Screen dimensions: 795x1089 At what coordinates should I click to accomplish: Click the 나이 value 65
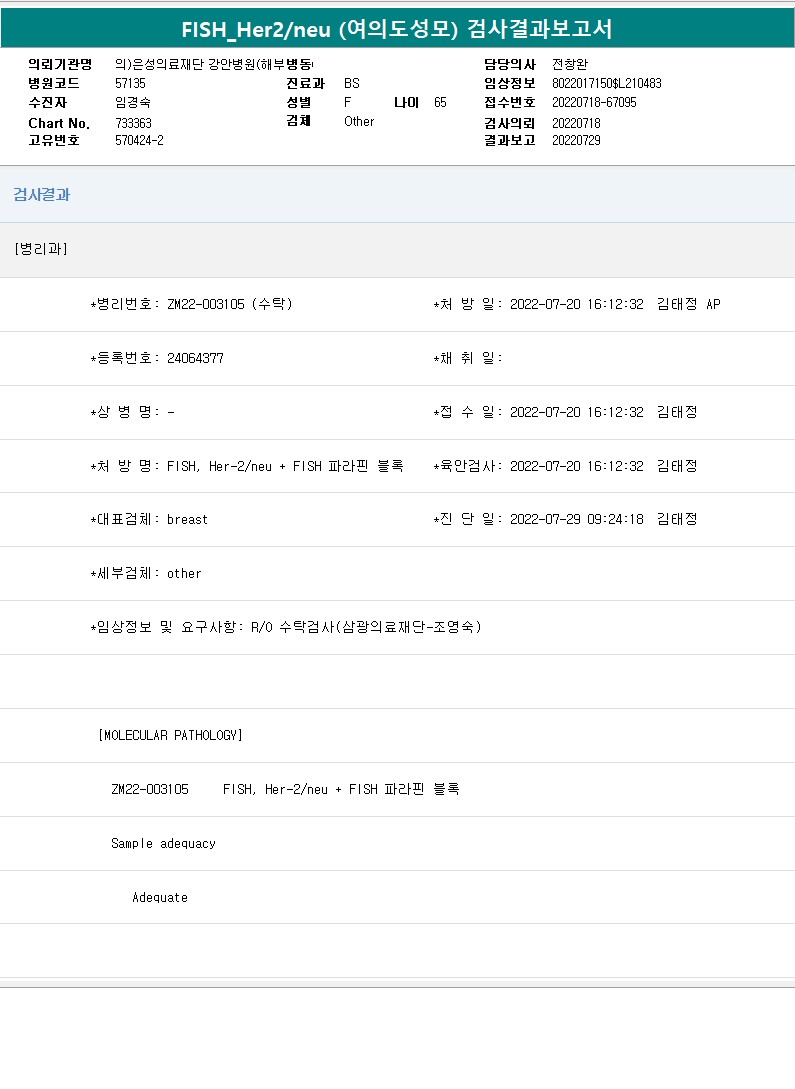pyautogui.click(x=440, y=102)
